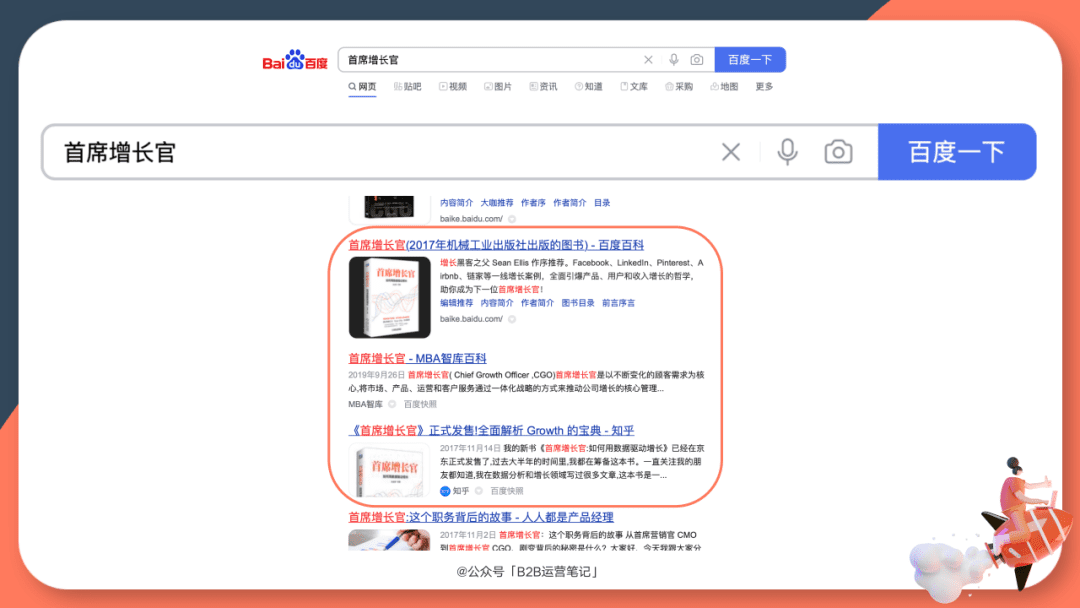Click the MBA智库 source label
This screenshot has width=1080, height=608.
[365, 404]
